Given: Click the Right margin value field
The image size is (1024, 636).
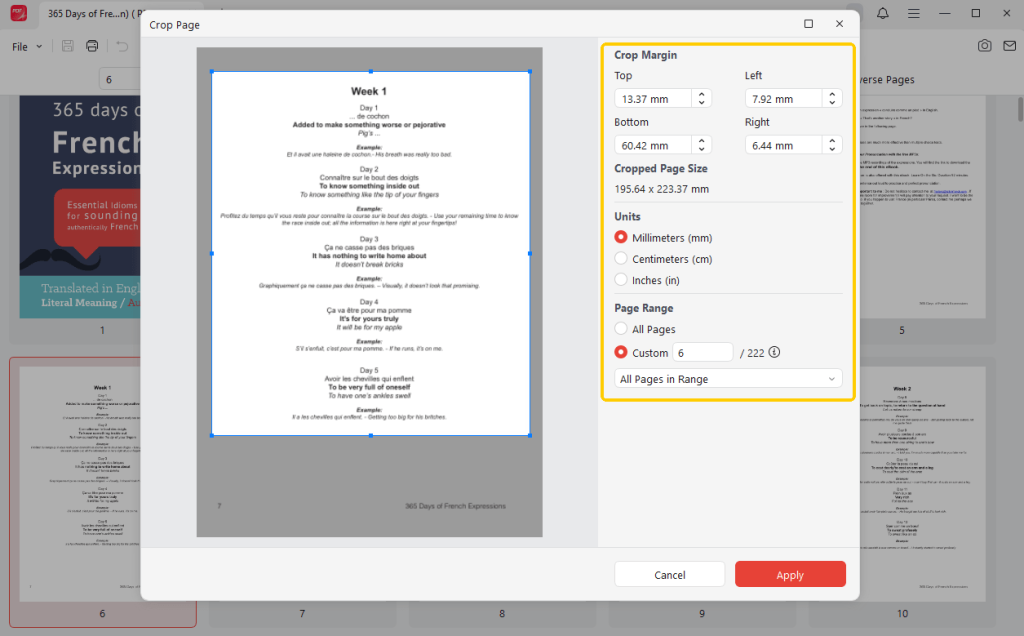Looking at the screenshot, I should (x=783, y=145).
